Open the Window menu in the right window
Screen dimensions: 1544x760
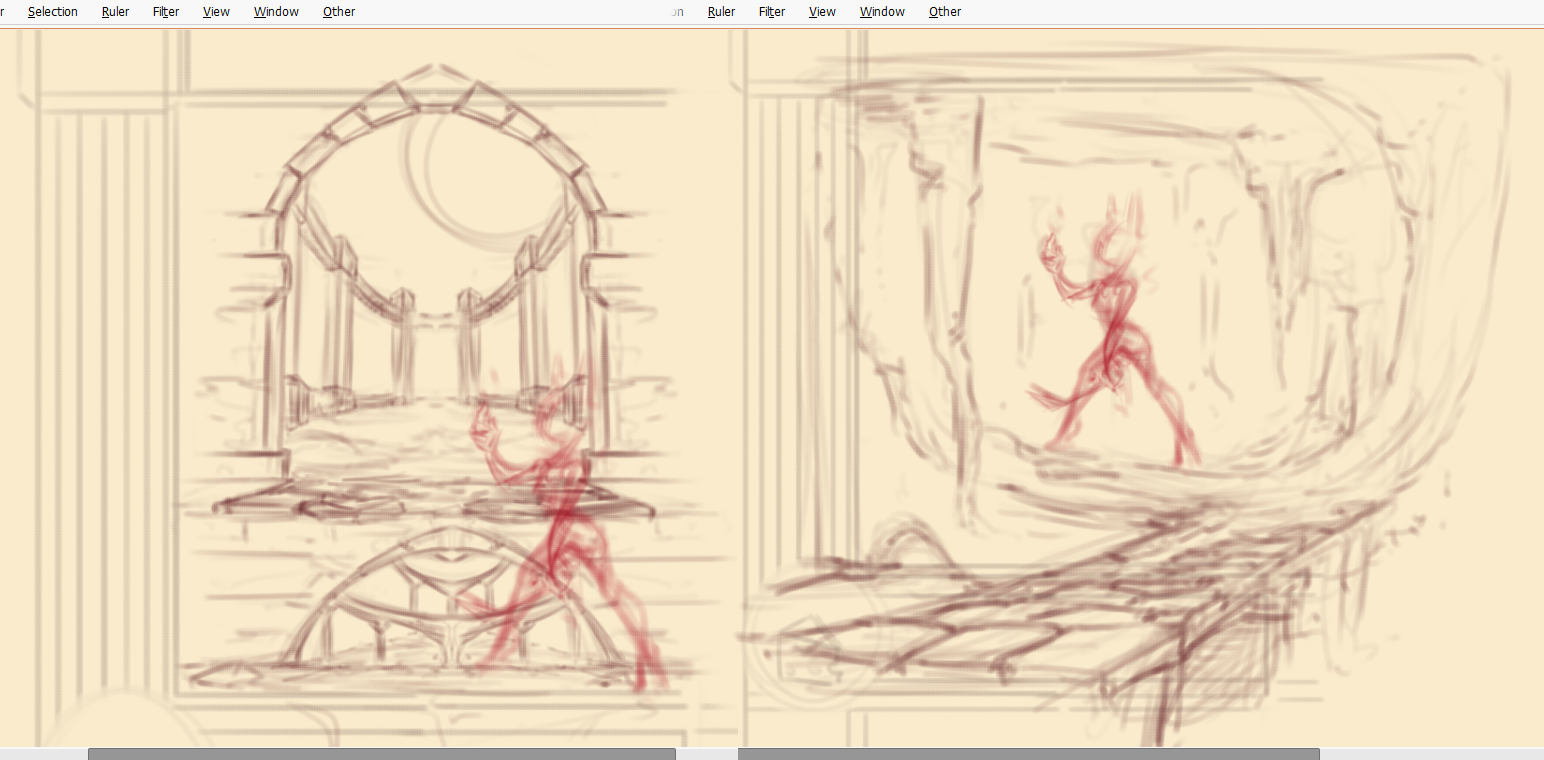(x=882, y=12)
